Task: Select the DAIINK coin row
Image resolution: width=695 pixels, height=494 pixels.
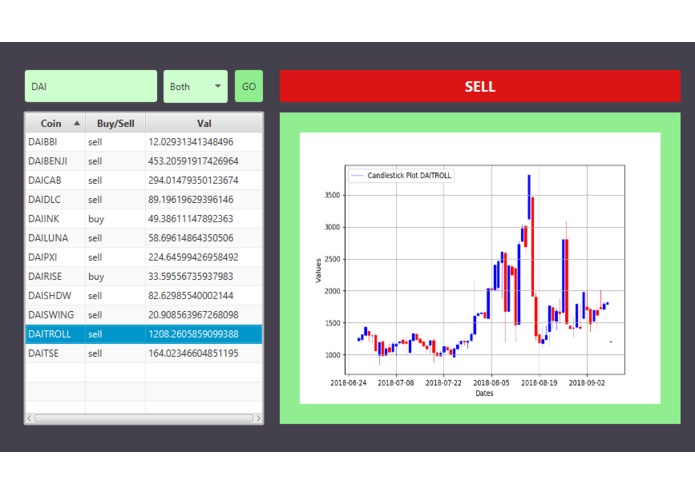Action: [x=144, y=218]
